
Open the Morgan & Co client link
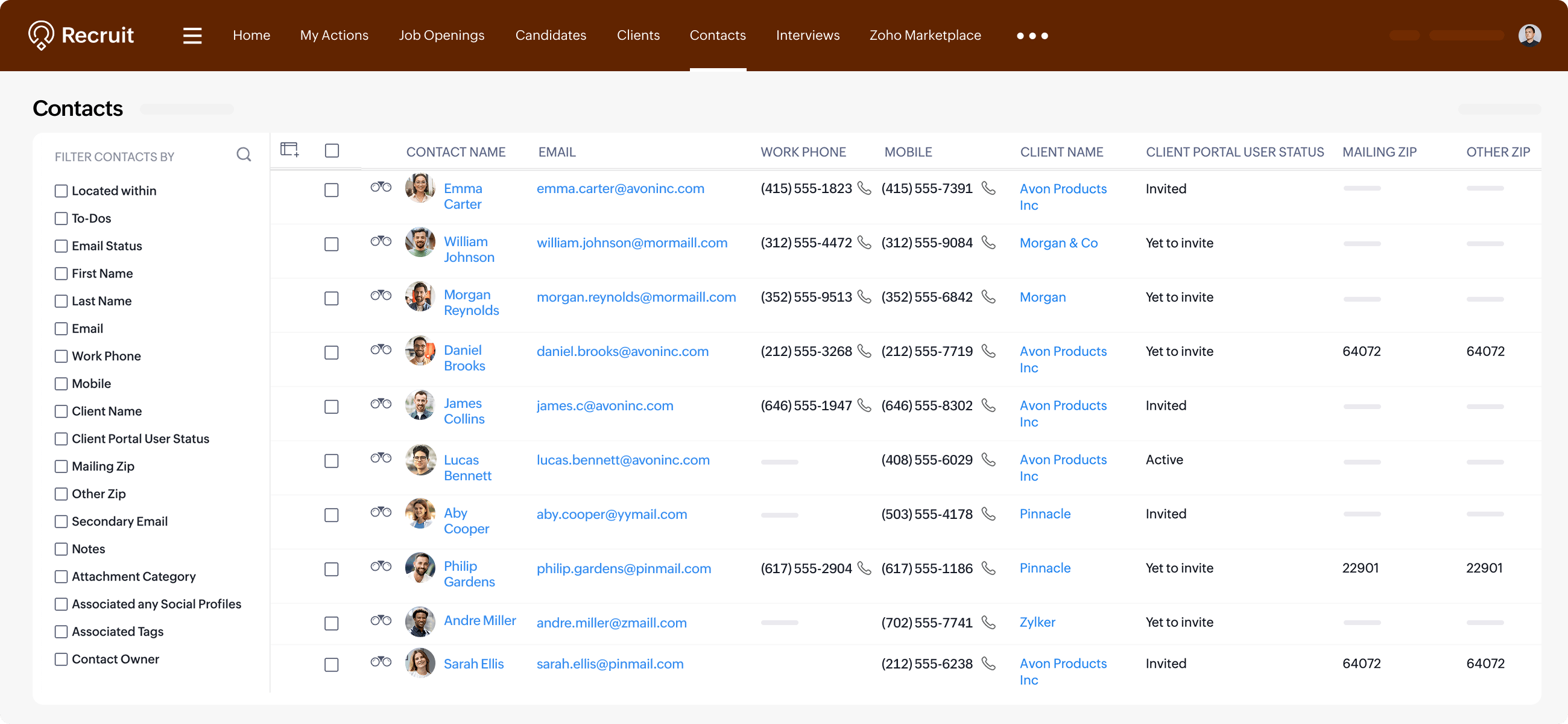pos(1058,243)
